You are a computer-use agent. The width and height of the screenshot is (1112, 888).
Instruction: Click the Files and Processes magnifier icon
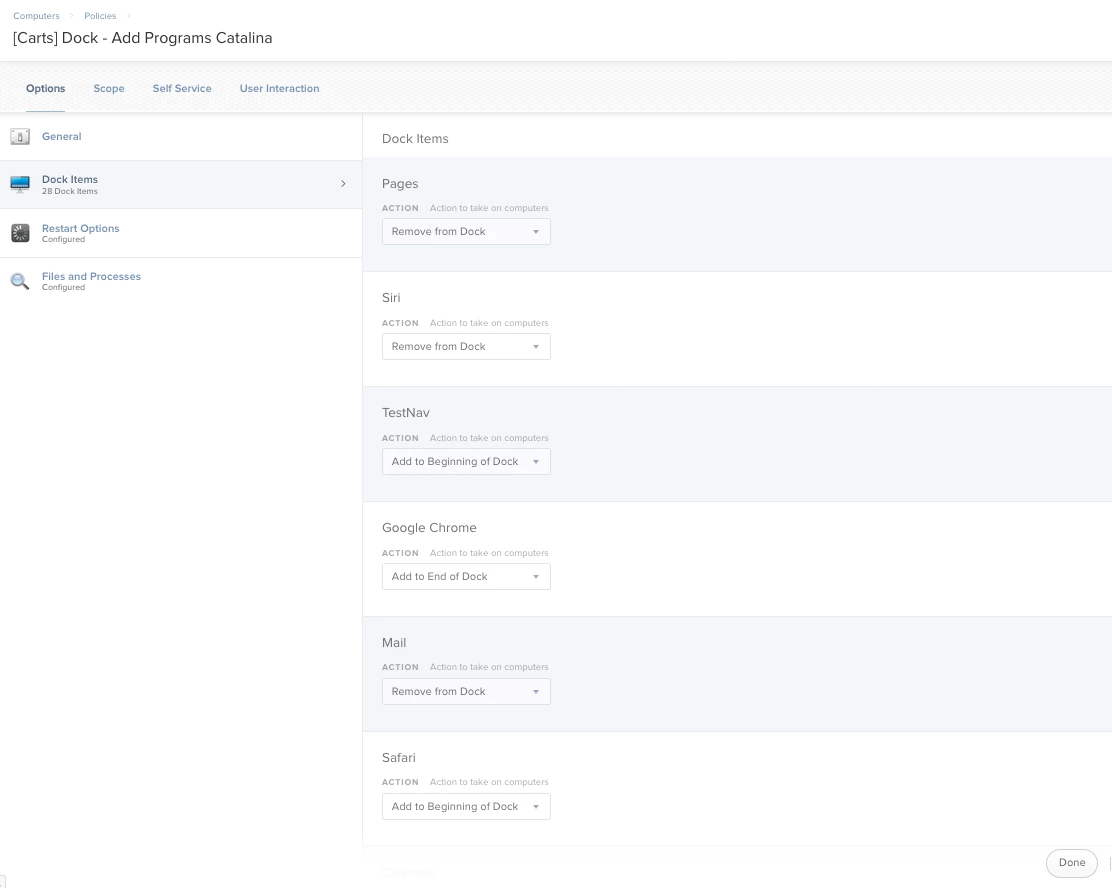click(20, 281)
